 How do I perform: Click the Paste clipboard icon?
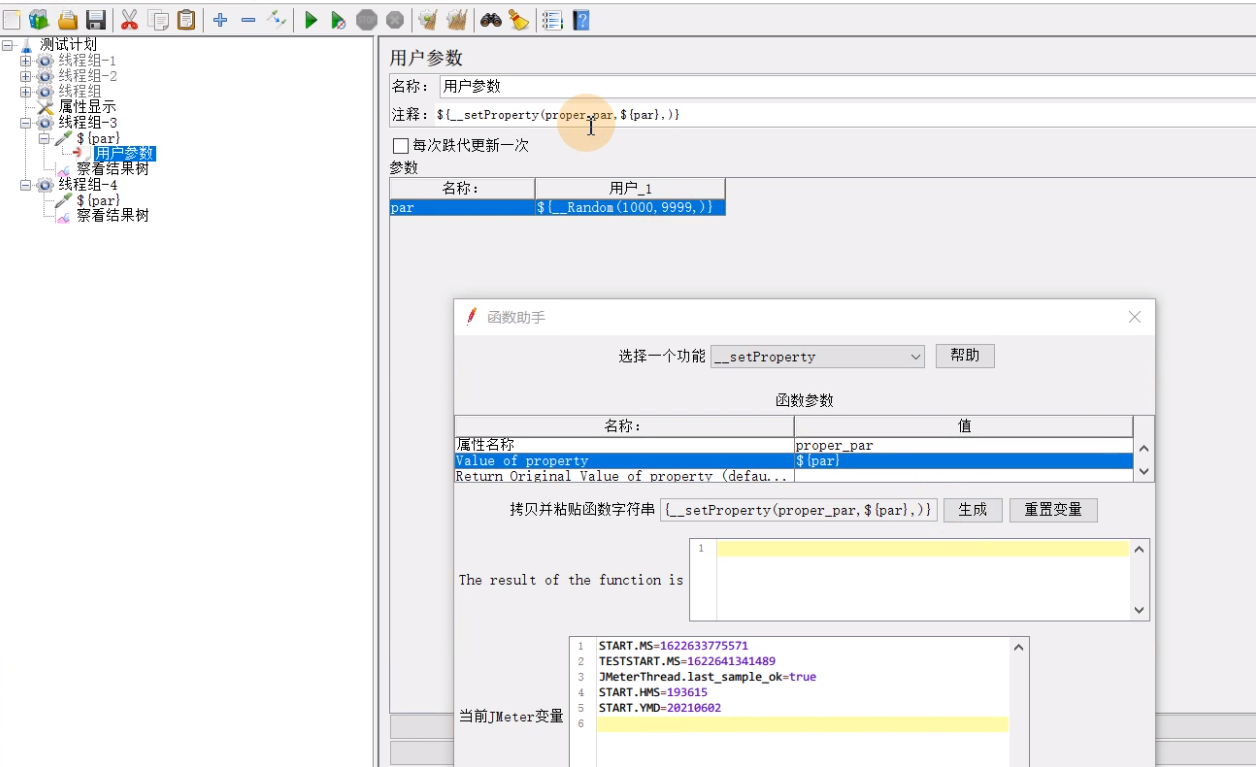pos(186,19)
